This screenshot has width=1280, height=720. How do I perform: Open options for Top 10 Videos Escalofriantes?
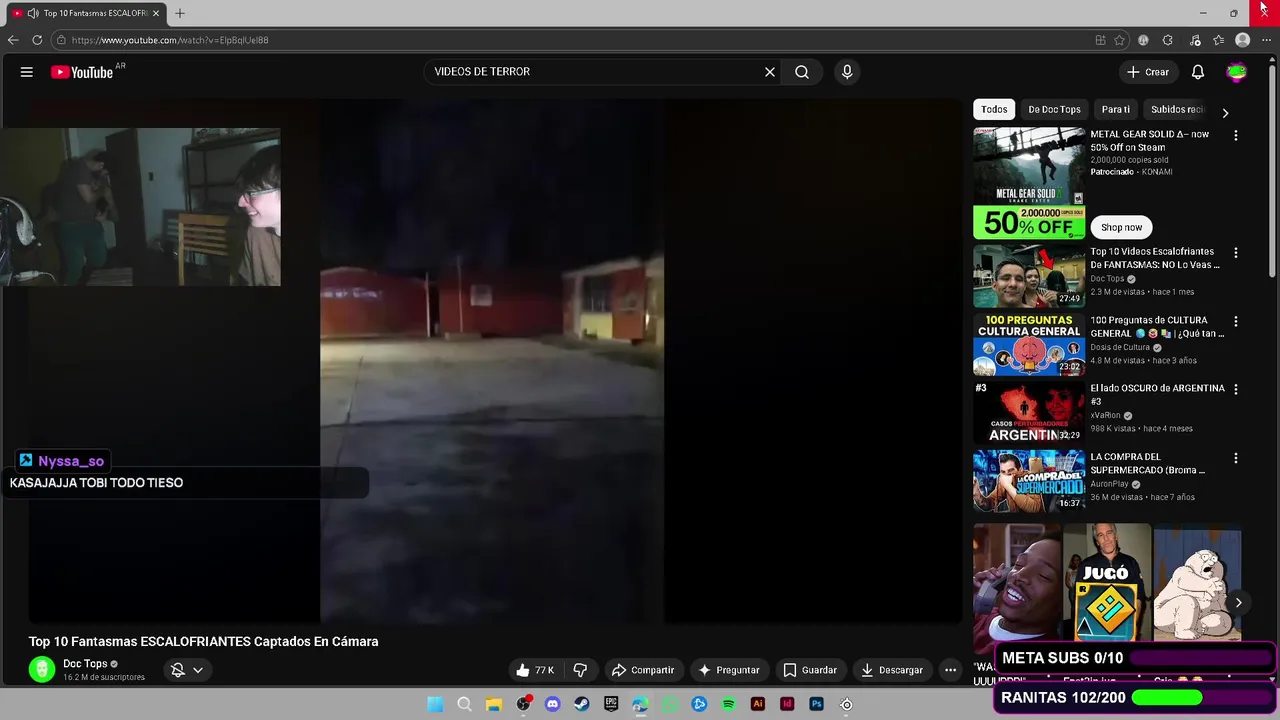(x=1236, y=253)
